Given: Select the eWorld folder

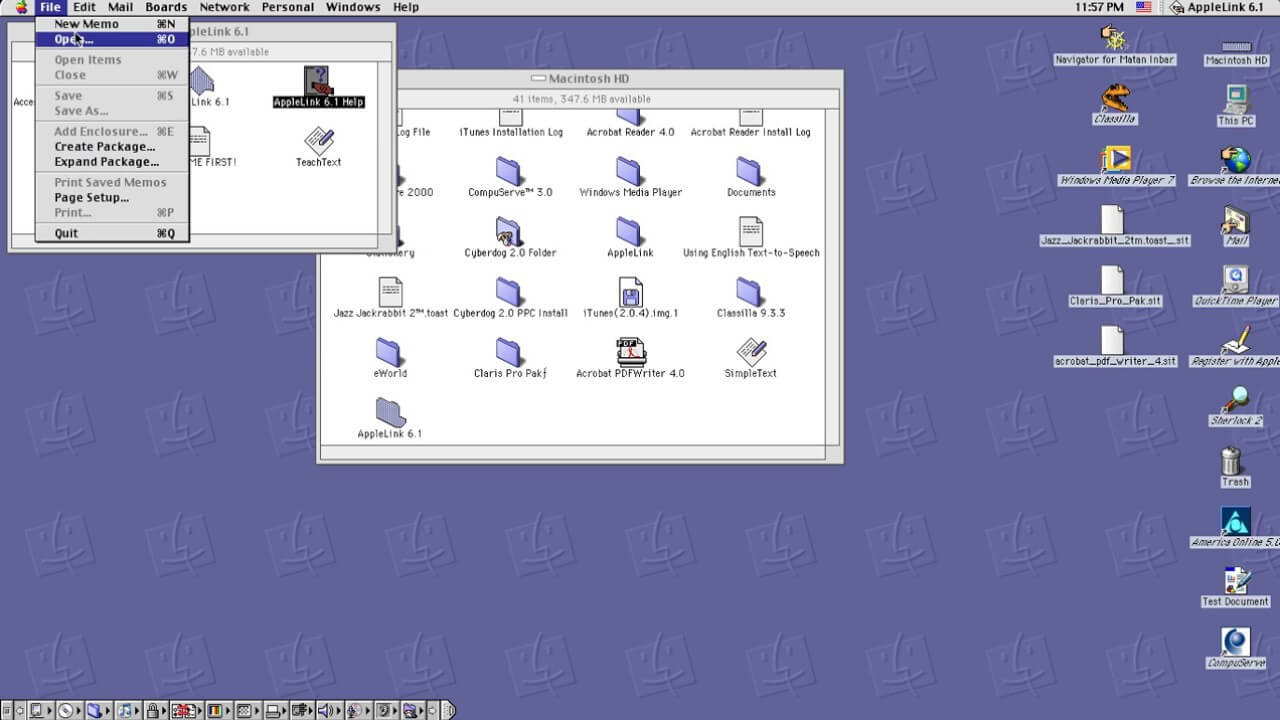Looking at the screenshot, I should [390, 358].
